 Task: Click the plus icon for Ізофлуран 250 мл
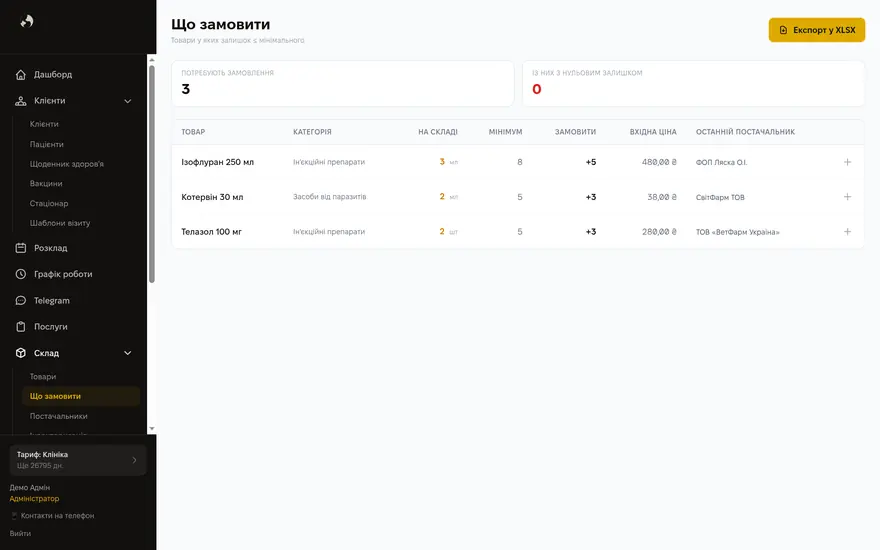[x=847, y=162]
